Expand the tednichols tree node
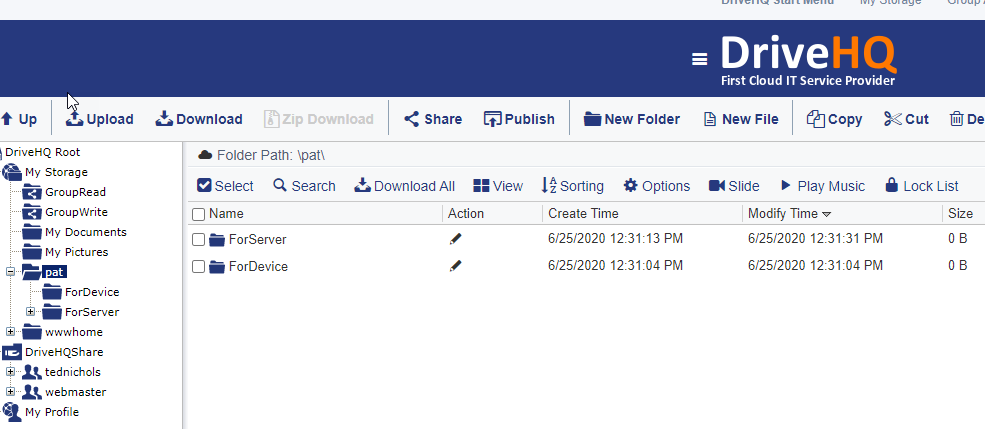 pos(11,372)
